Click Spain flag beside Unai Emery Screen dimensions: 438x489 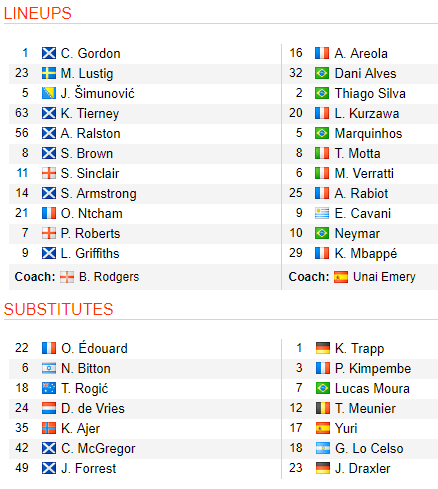(341, 277)
